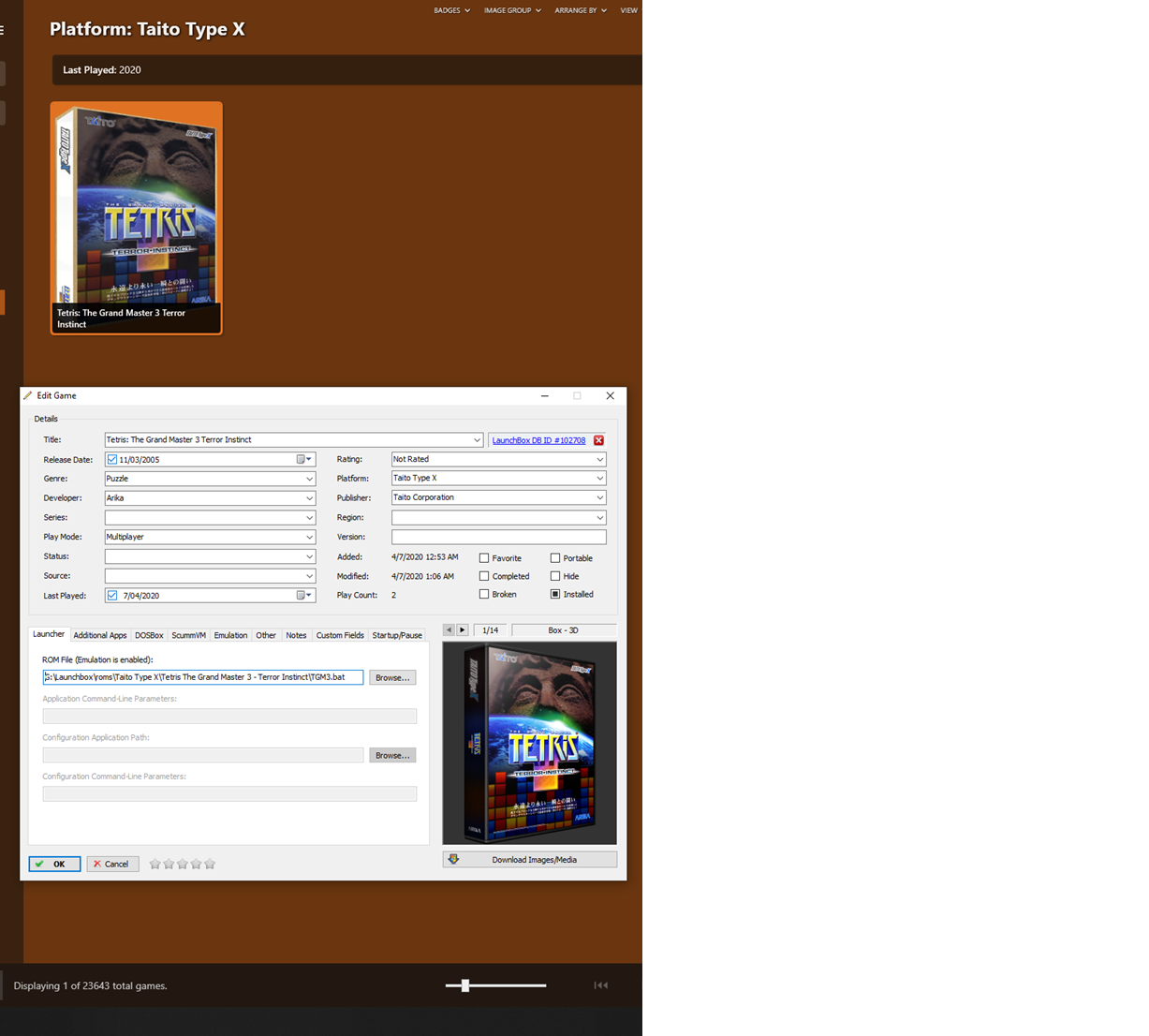Check the Hide checkbox
1149x1036 pixels.
[x=555, y=576]
